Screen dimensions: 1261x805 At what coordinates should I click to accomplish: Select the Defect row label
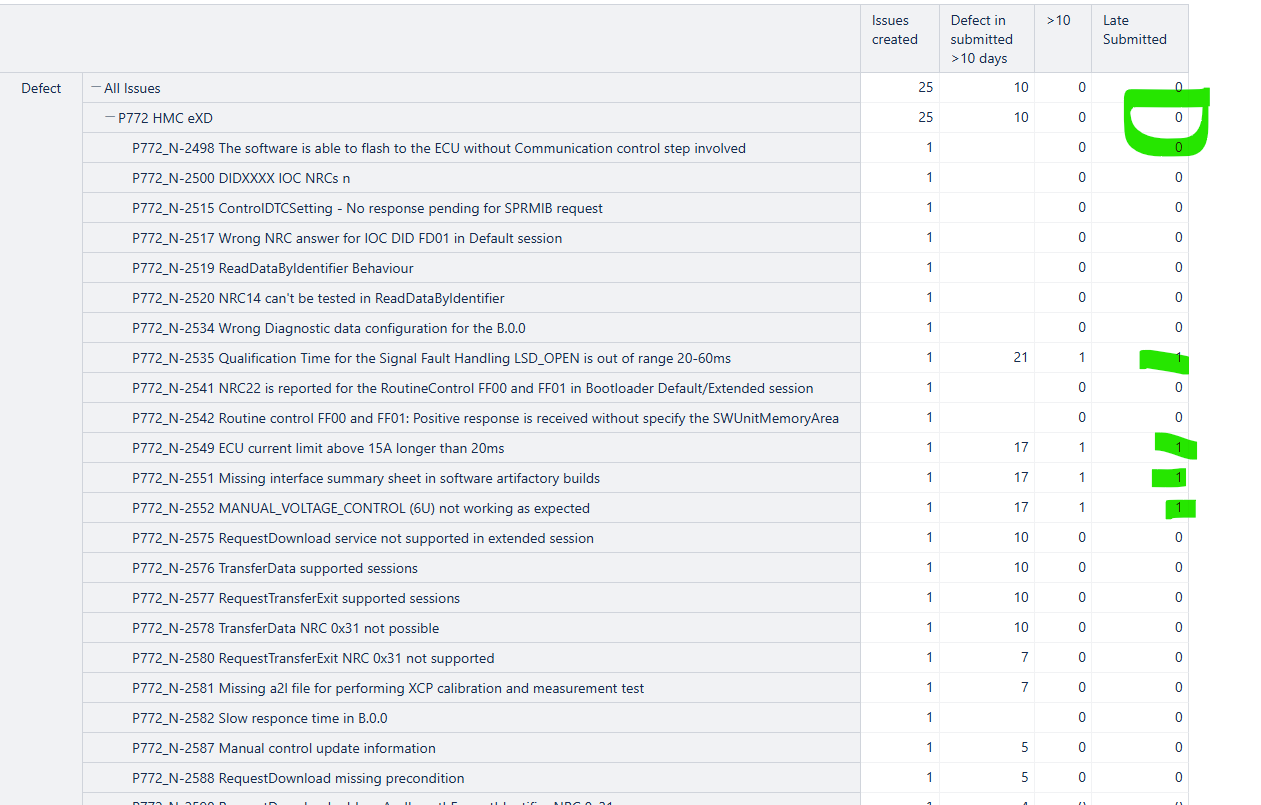tap(41, 88)
